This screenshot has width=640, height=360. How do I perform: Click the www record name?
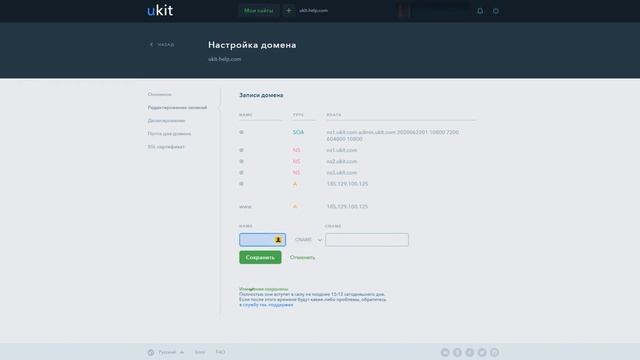245,207
